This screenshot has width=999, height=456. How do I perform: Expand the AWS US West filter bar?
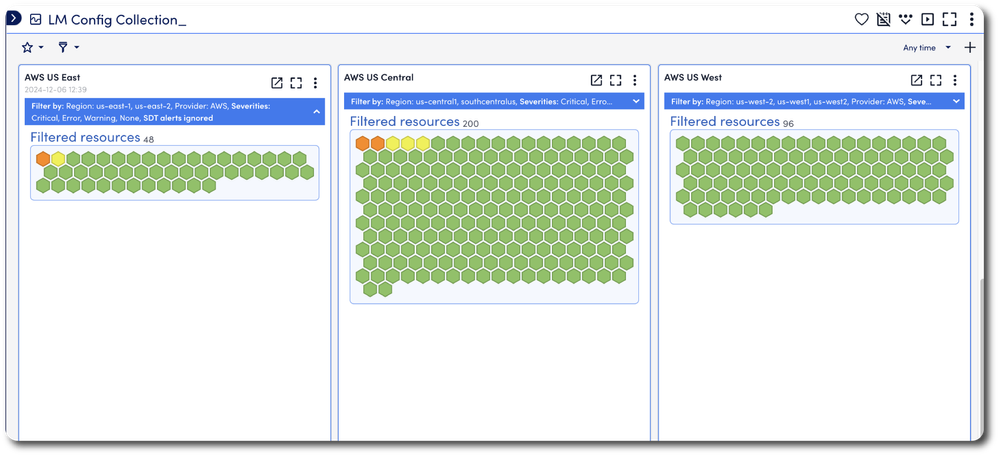(x=956, y=101)
